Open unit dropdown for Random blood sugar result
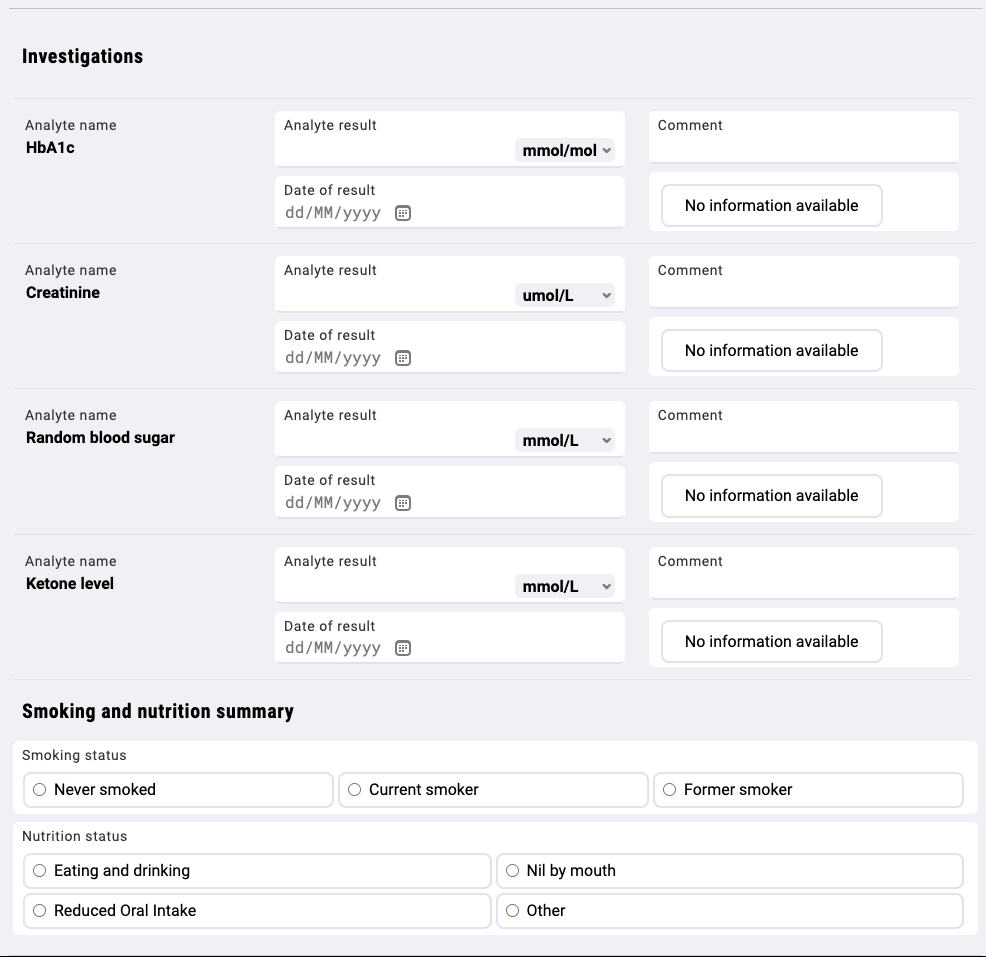Screen dimensions: 986x957 566,439
